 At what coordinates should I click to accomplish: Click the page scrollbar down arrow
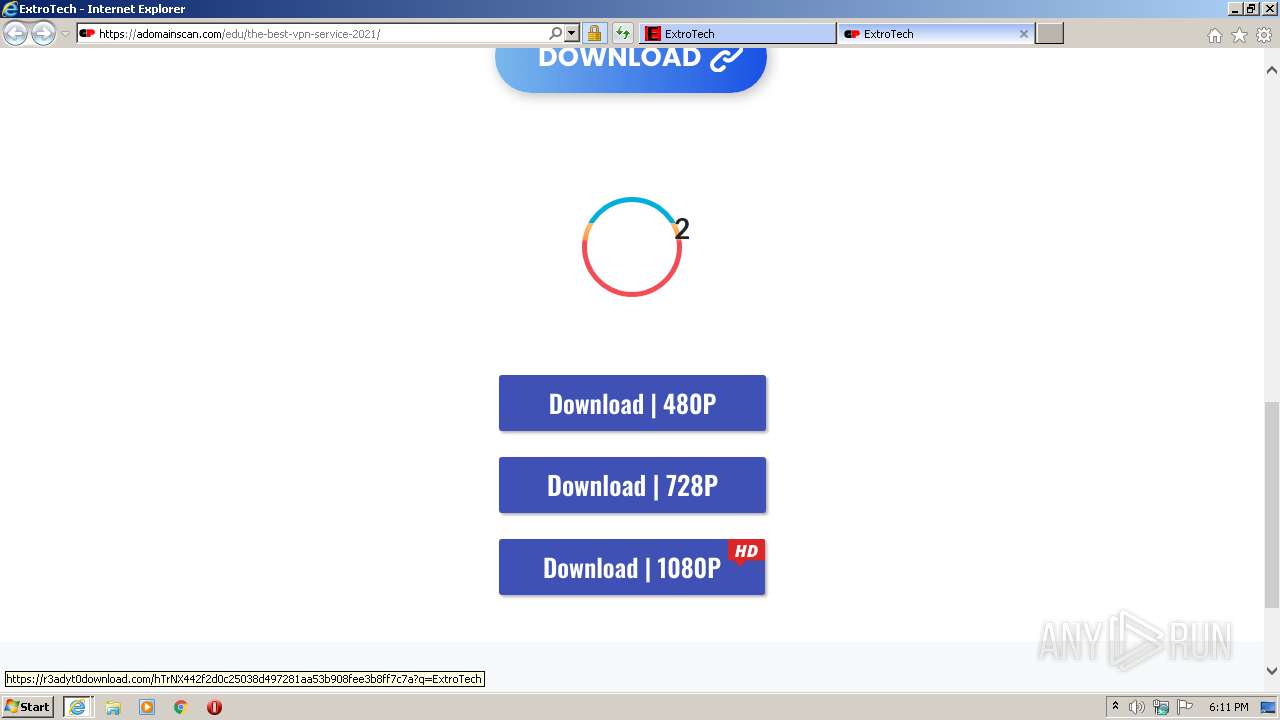(x=1272, y=671)
